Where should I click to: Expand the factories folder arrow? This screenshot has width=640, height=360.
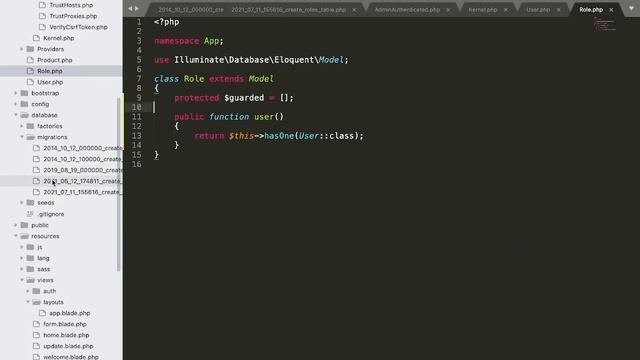22,126
